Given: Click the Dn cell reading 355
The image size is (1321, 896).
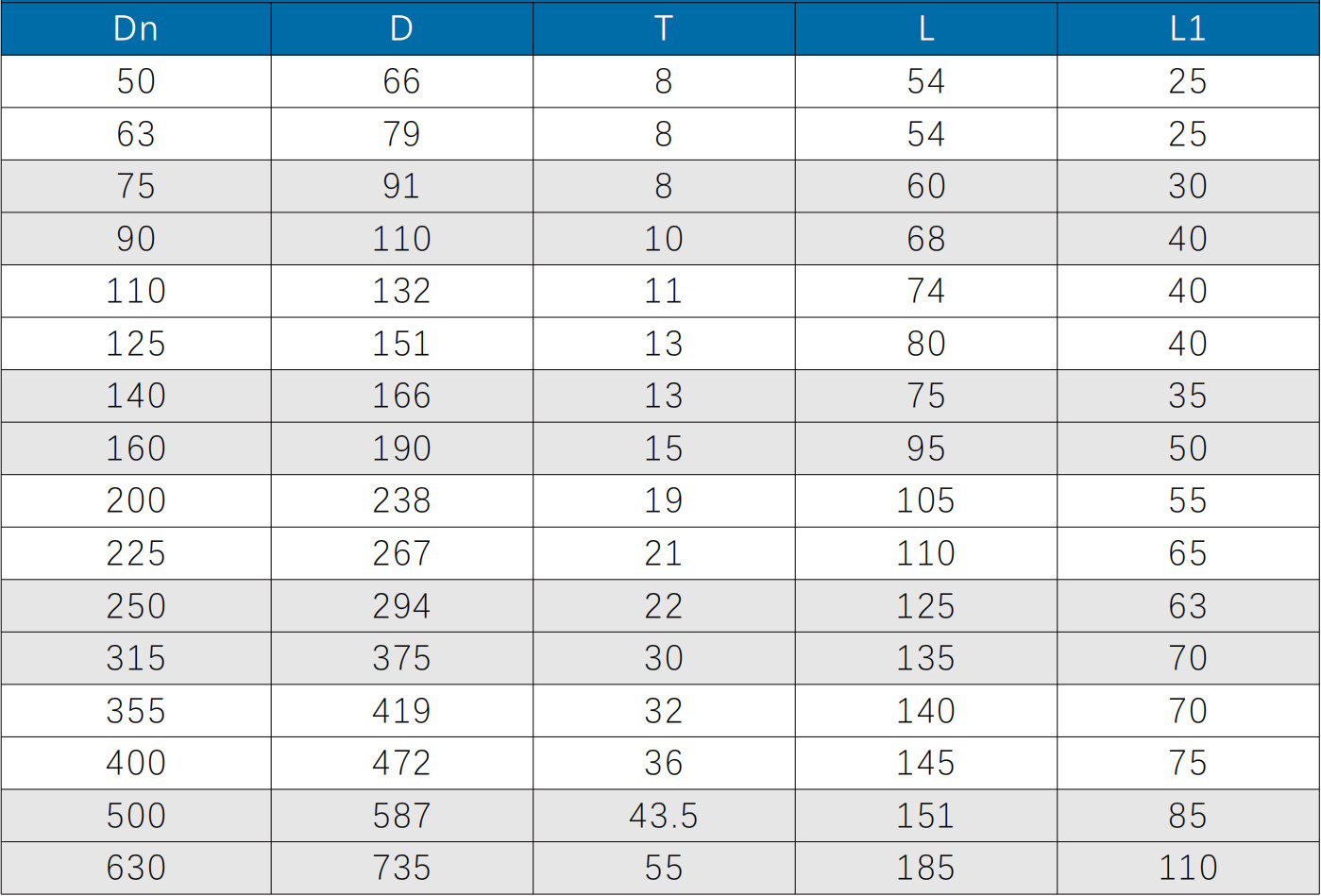Looking at the screenshot, I should (136, 711).
